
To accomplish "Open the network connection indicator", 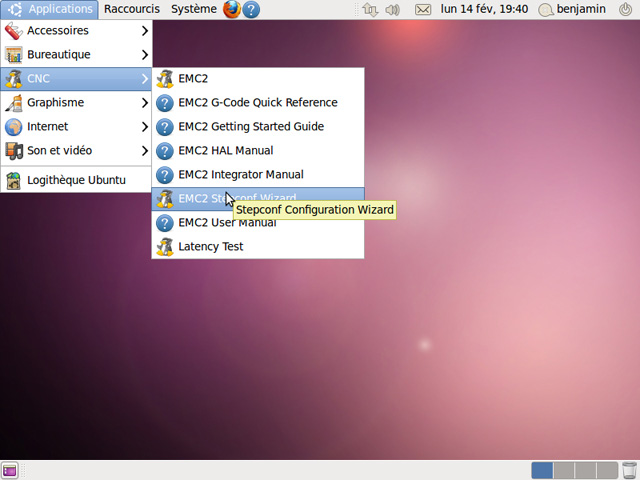I will pos(371,9).
